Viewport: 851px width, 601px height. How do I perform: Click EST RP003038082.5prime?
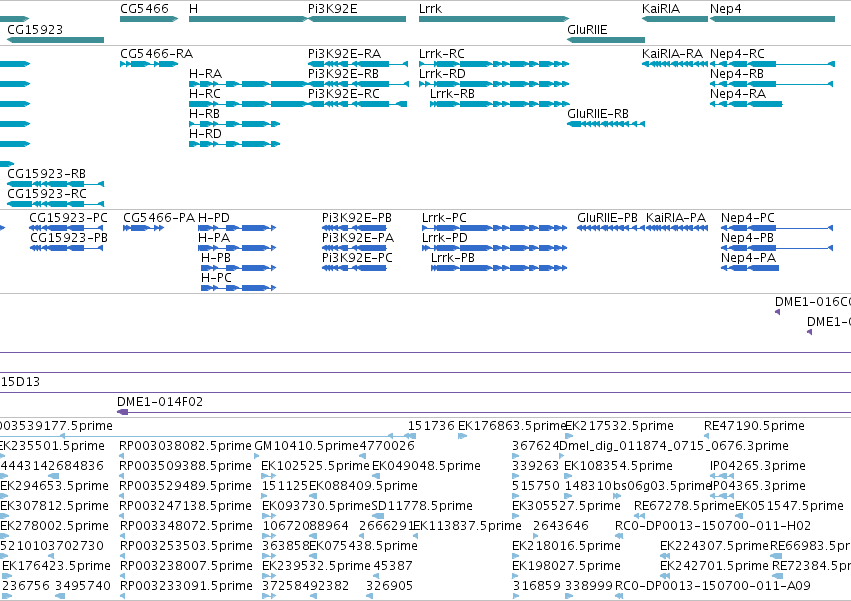[x=122, y=456]
